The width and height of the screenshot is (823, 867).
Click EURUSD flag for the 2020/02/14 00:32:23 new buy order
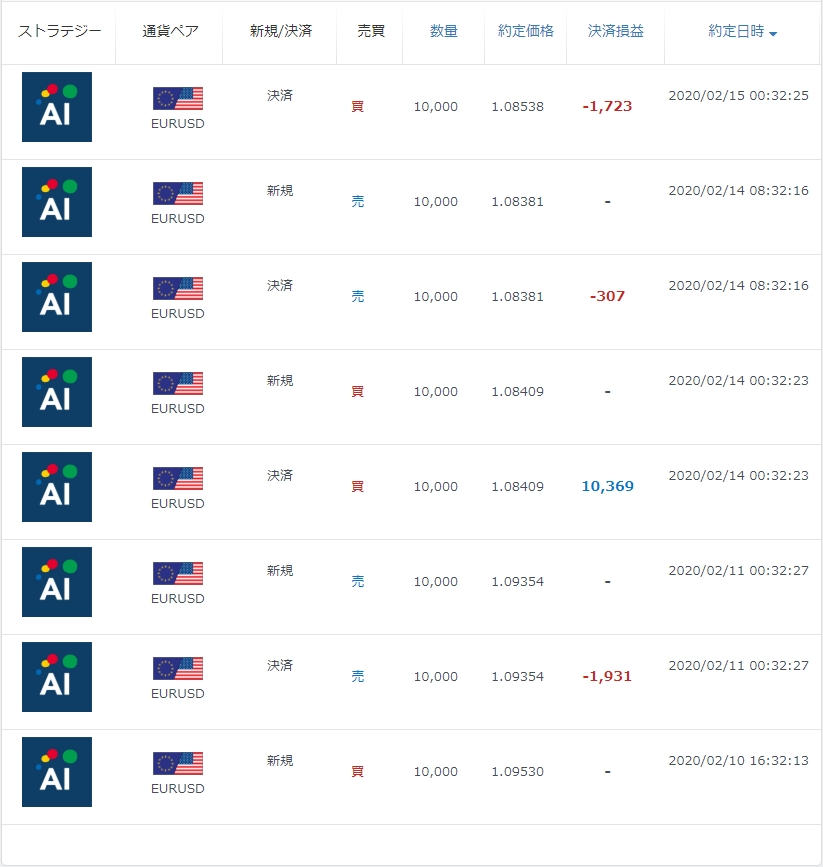pos(178,384)
